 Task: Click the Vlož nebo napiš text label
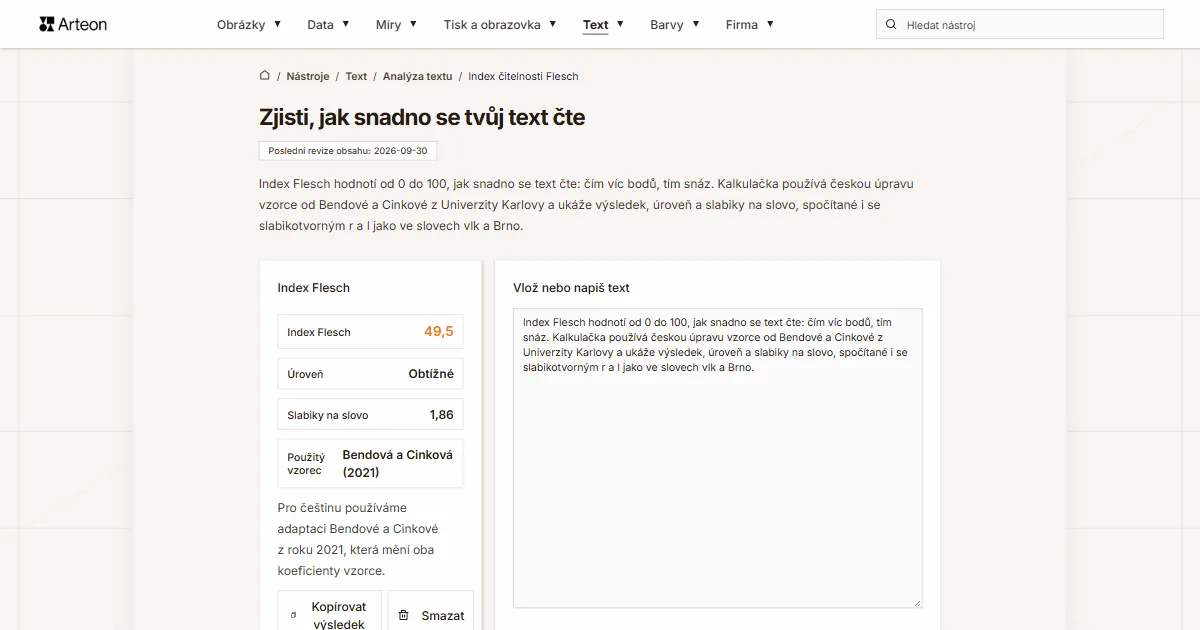point(571,288)
